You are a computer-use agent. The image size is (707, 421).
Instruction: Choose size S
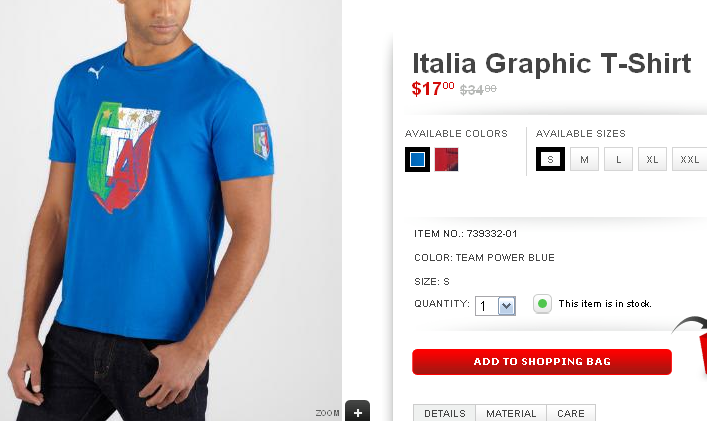pyautogui.click(x=550, y=159)
